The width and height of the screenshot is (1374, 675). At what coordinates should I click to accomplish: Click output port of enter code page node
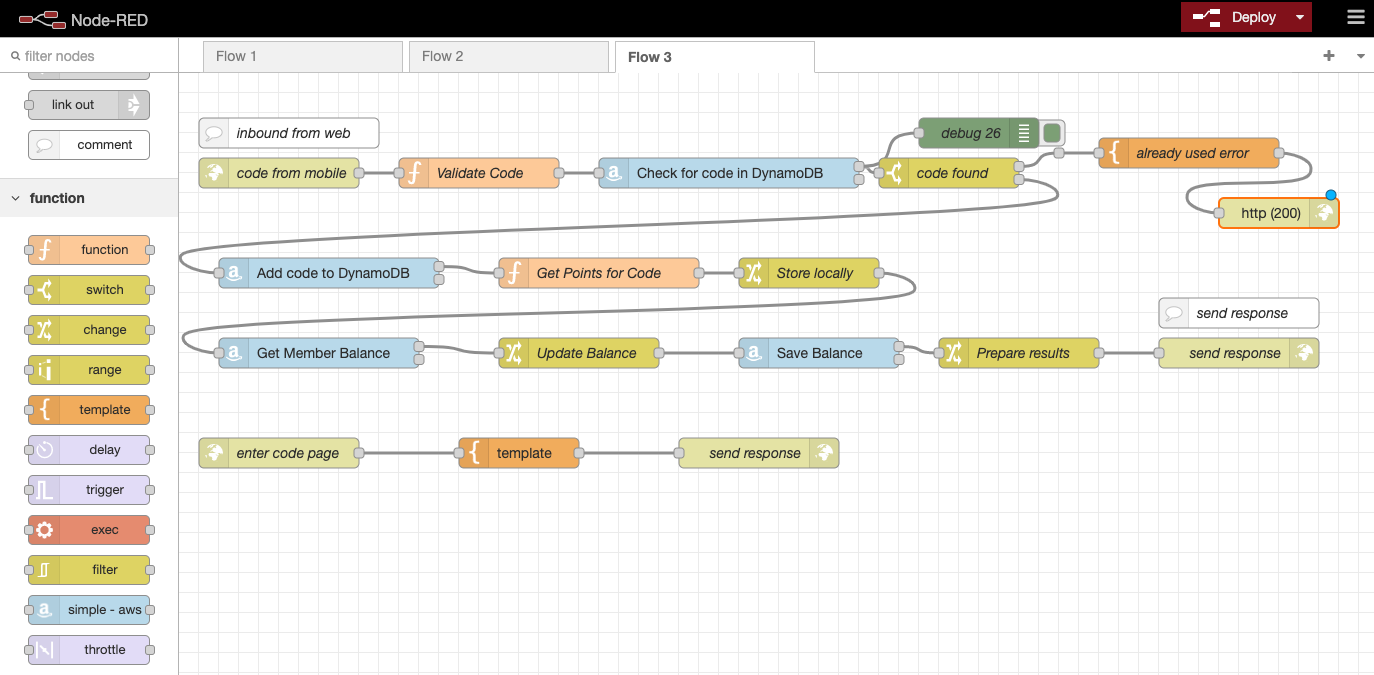click(x=359, y=453)
